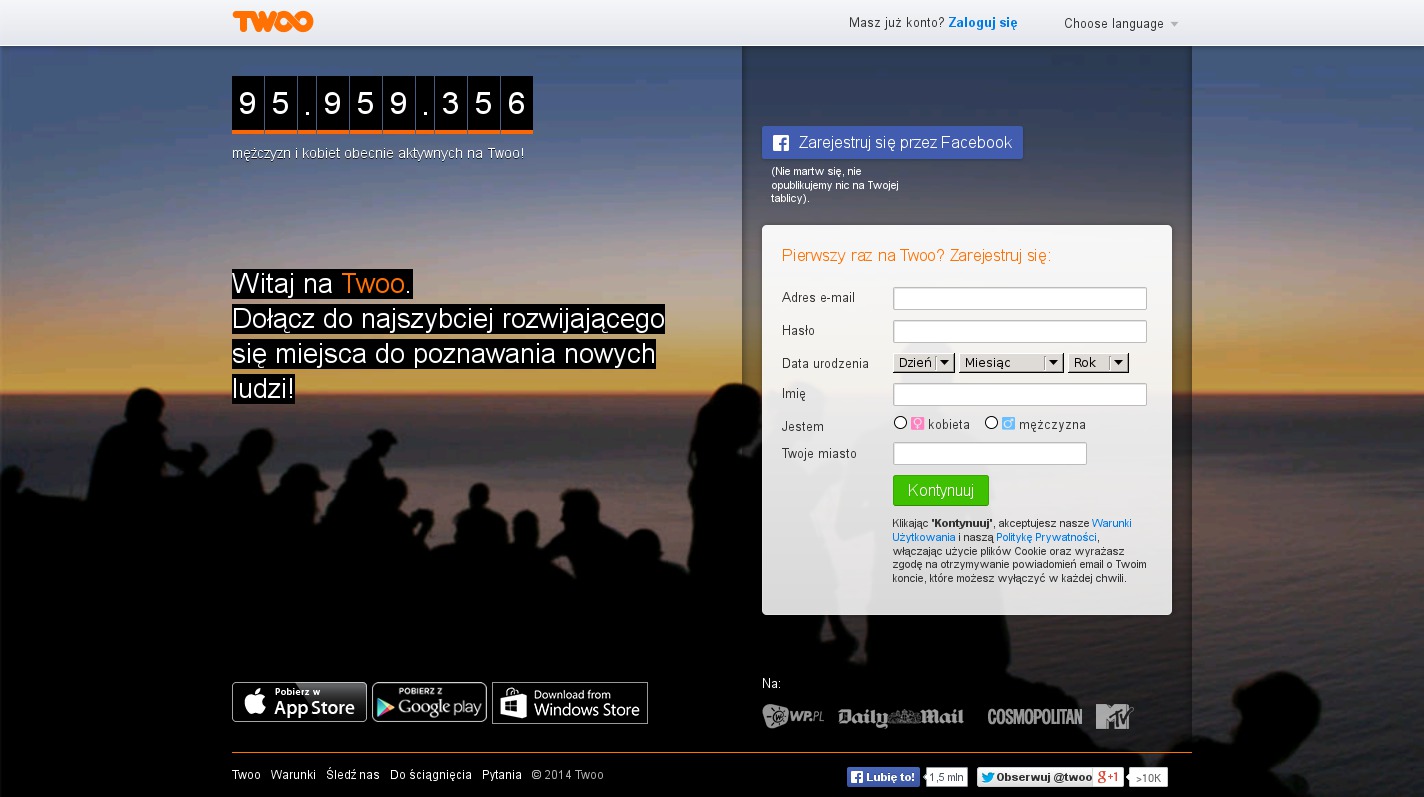The image size is (1424, 797).
Task: Click the Pobierz w App Store badge
Action: [x=299, y=702]
